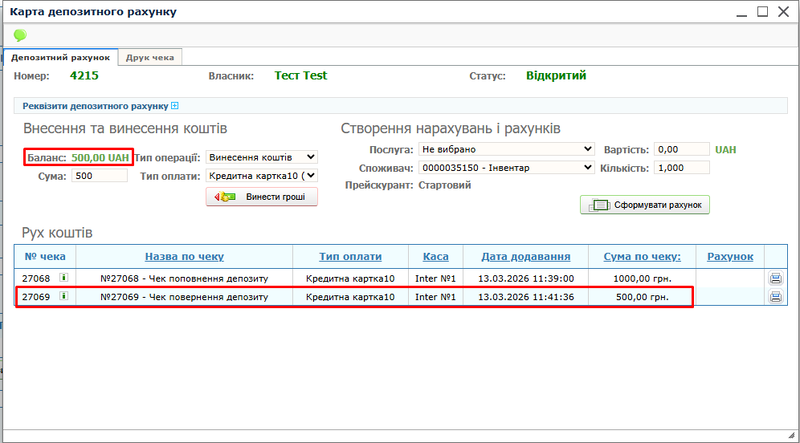The image size is (800, 443).
Task: Select the Депозитний рахунок tab
Action: point(60,57)
